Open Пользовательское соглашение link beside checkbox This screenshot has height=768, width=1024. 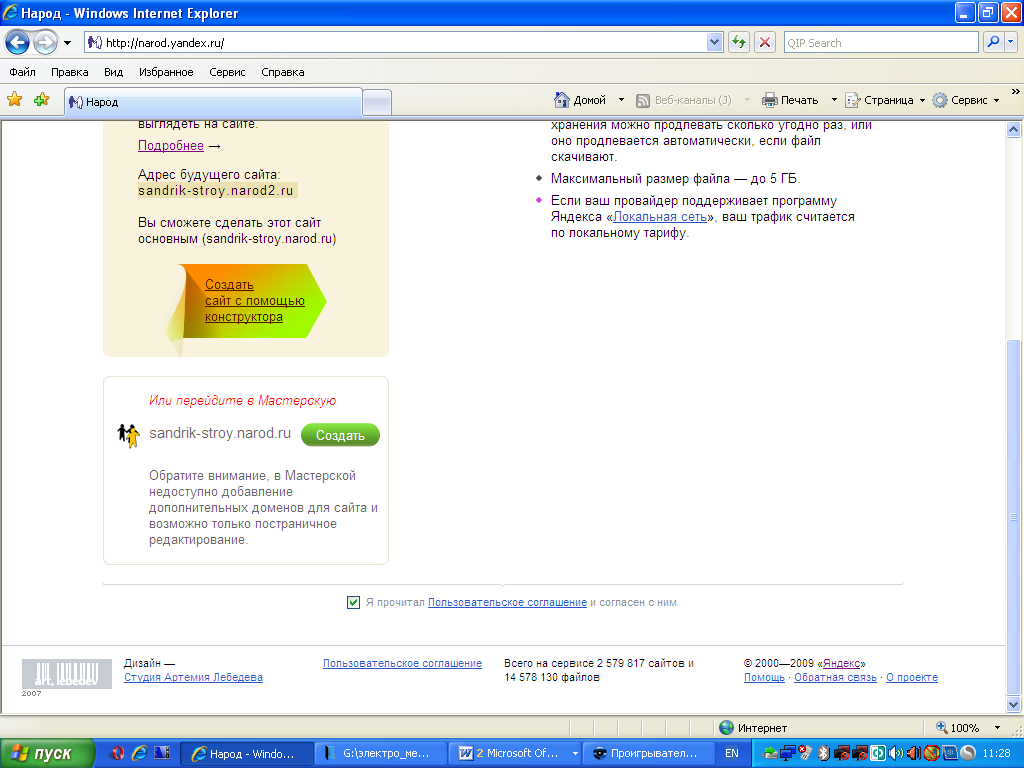coord(507,602)
